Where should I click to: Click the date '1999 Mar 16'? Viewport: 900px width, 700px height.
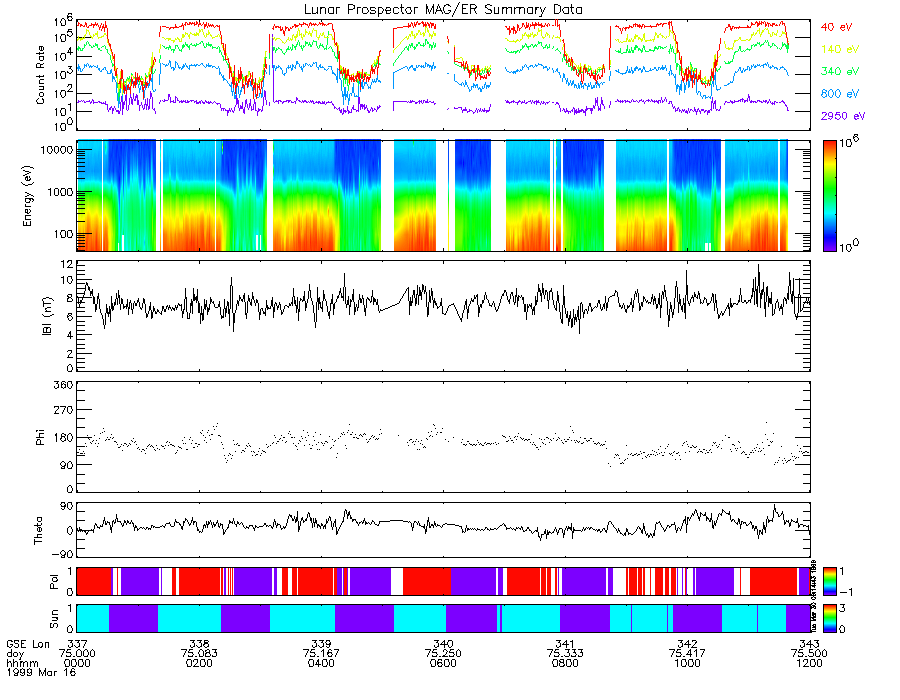point(41,672)
